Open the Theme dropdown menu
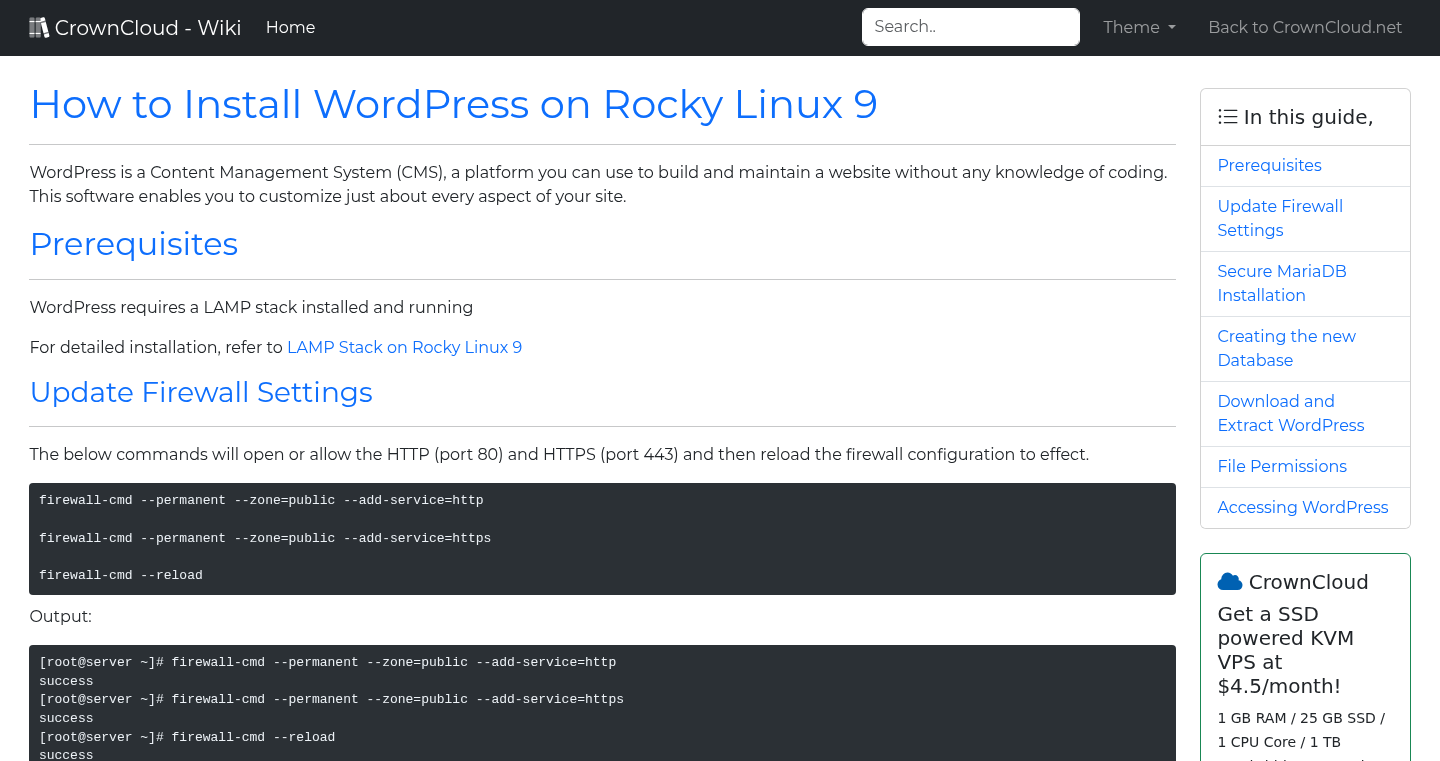 [x=1139, y=27]
